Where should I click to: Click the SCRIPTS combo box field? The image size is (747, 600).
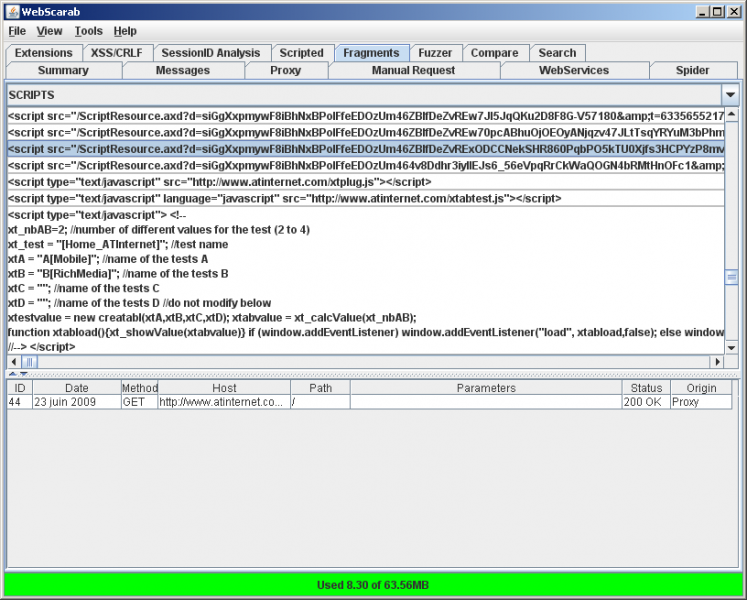[x=364, y=95]
